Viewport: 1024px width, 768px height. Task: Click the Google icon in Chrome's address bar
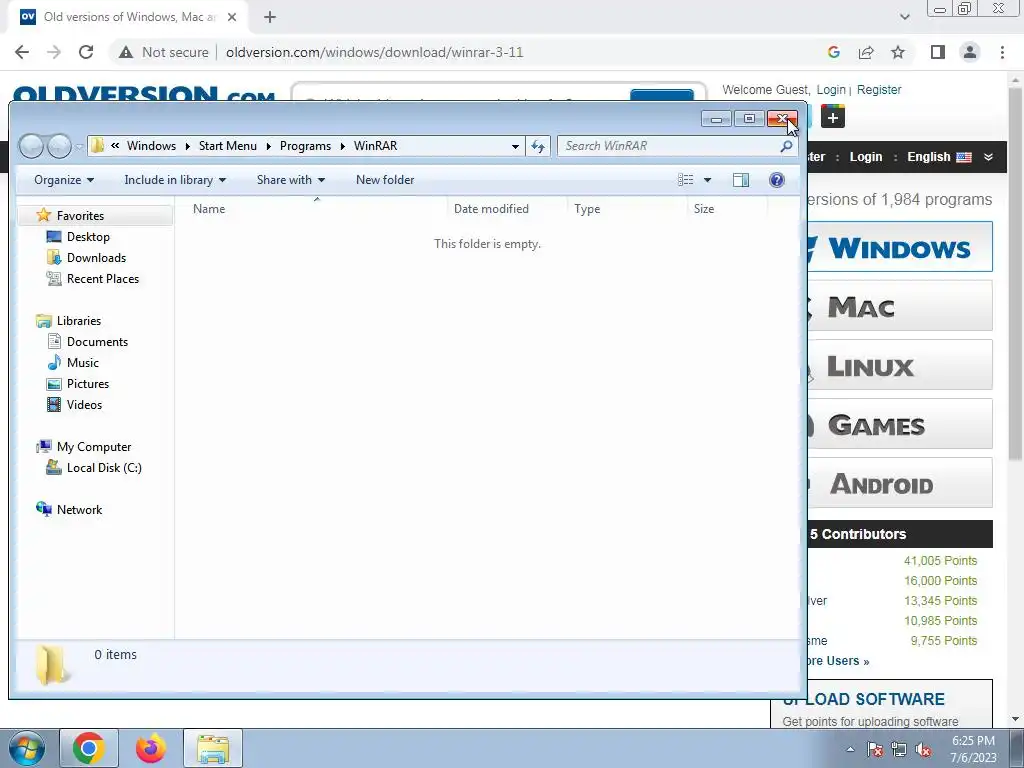tap(833, 52)
